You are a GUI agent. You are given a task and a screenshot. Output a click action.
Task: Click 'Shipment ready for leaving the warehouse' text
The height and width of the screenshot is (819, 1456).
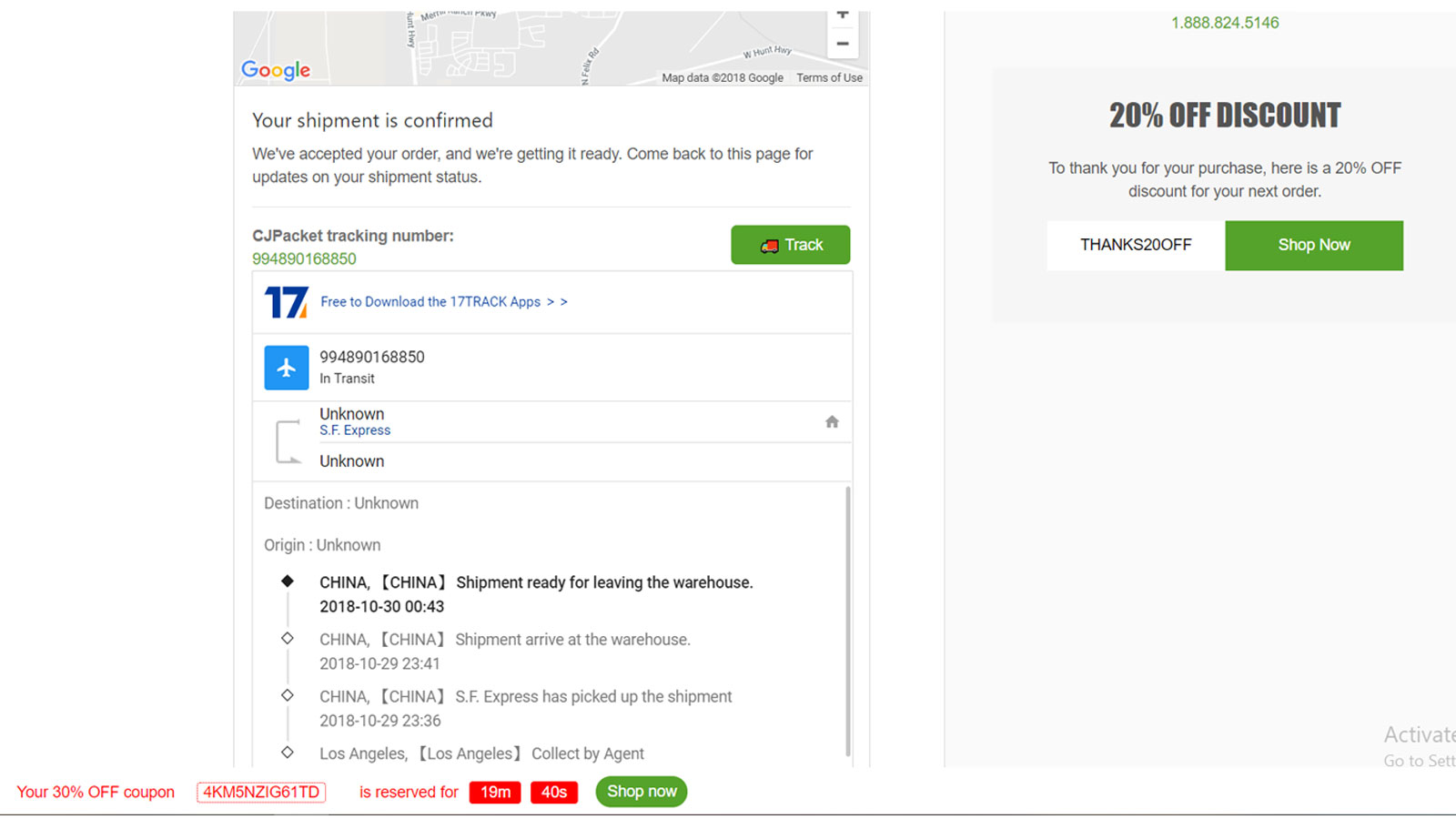tap(604, 582)
